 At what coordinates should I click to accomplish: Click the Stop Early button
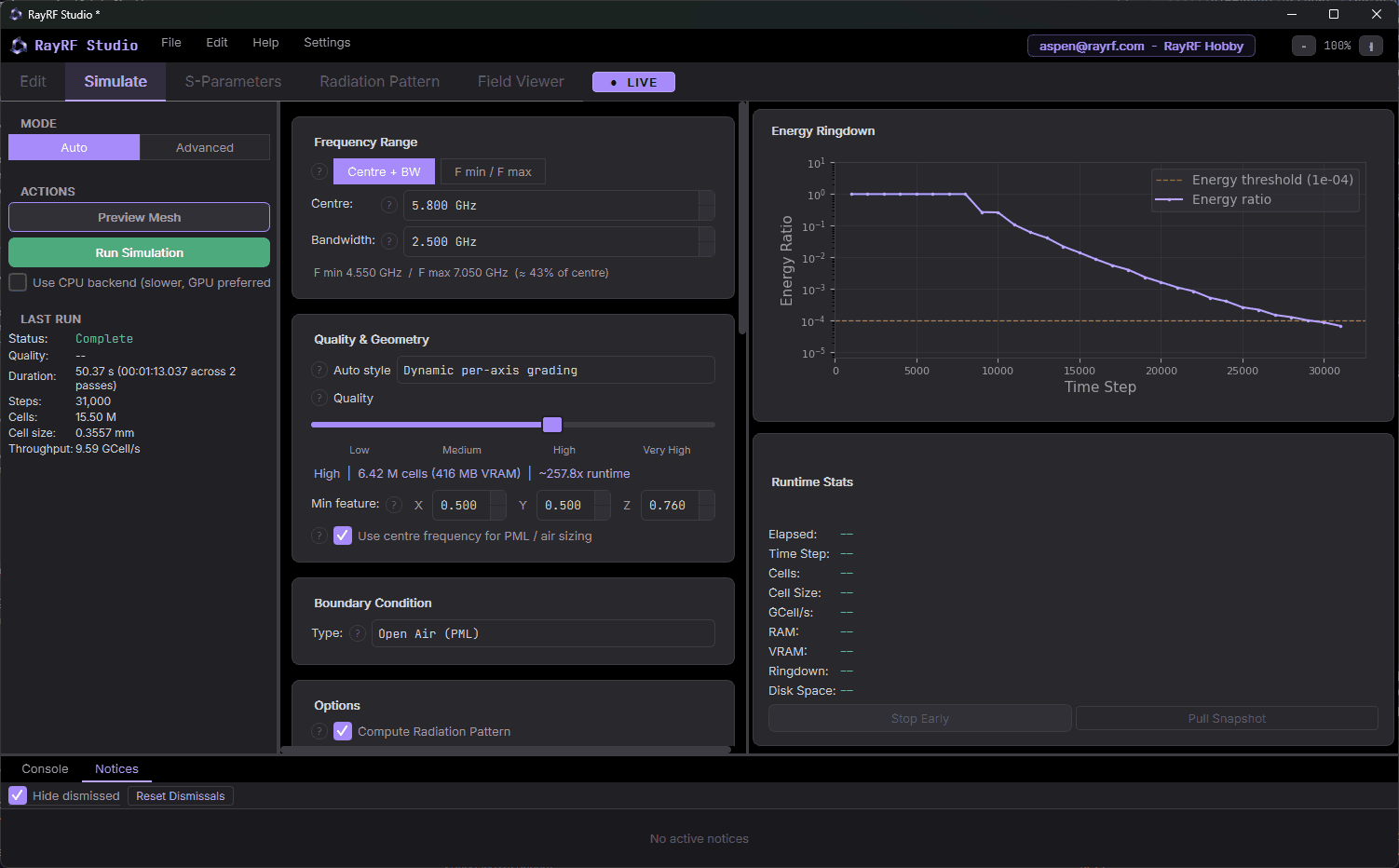pos(920,718)
